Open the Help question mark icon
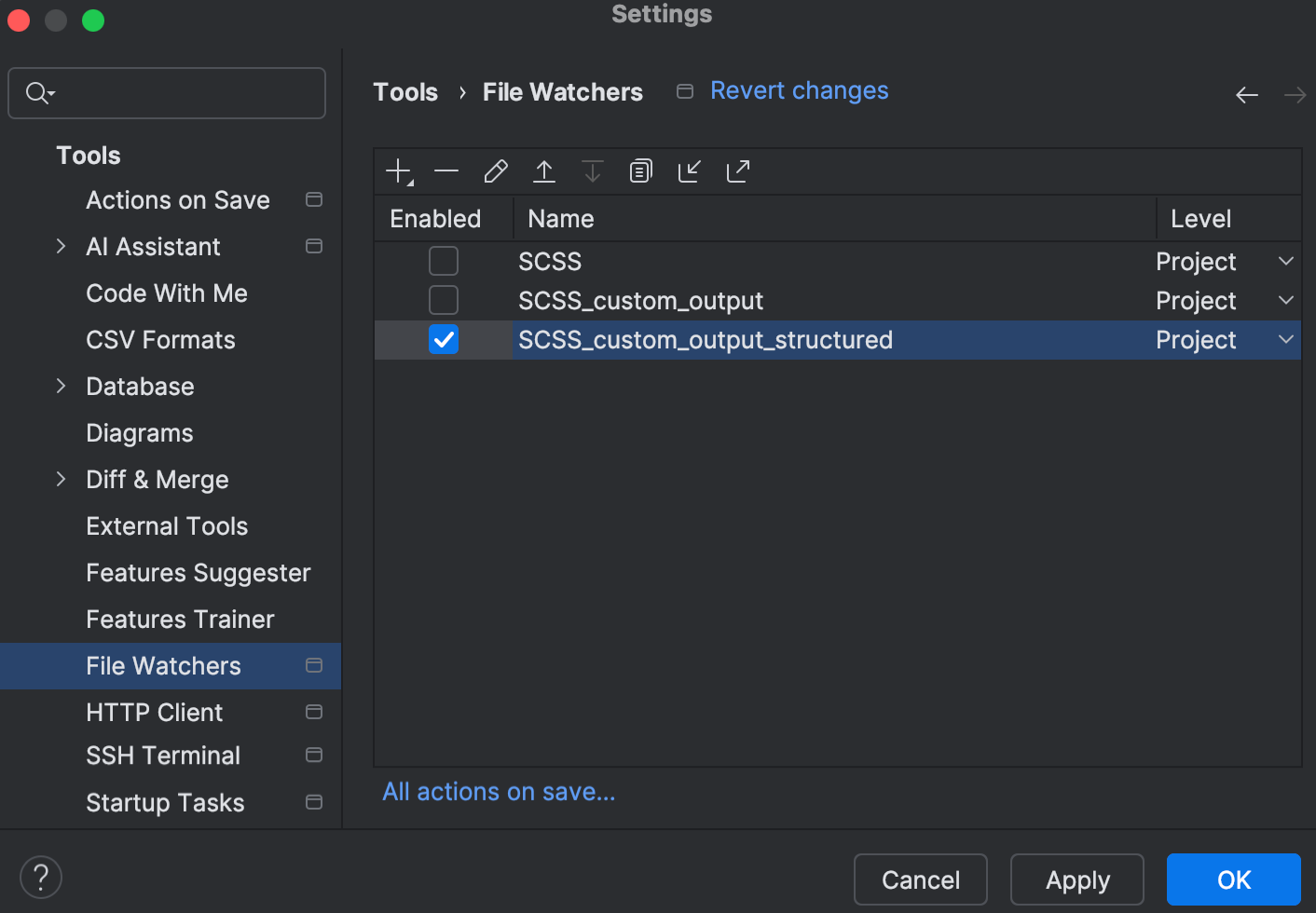 [x=40, y=876]
